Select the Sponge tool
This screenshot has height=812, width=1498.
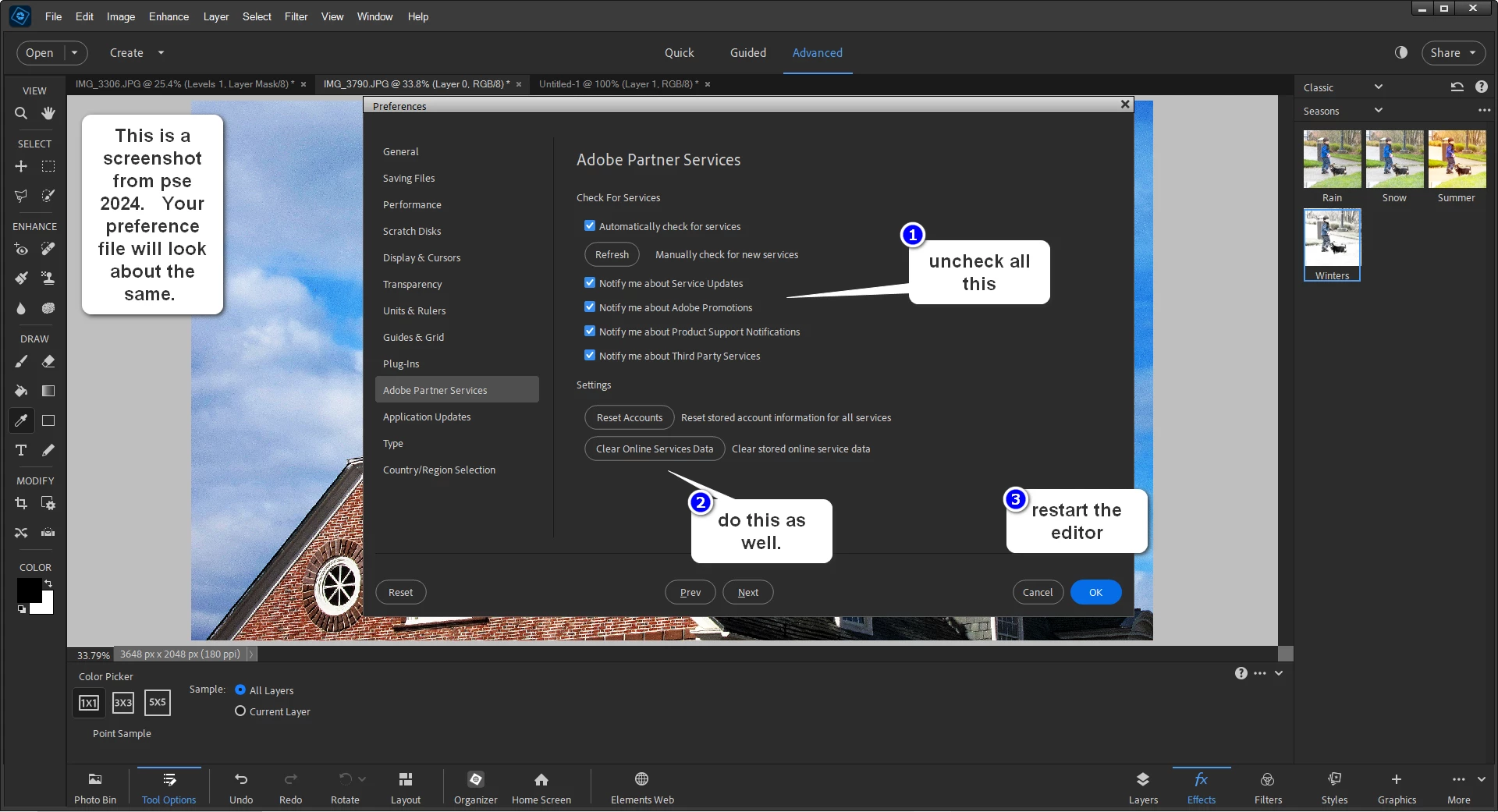pyautogui.click(x=48, y=309)
